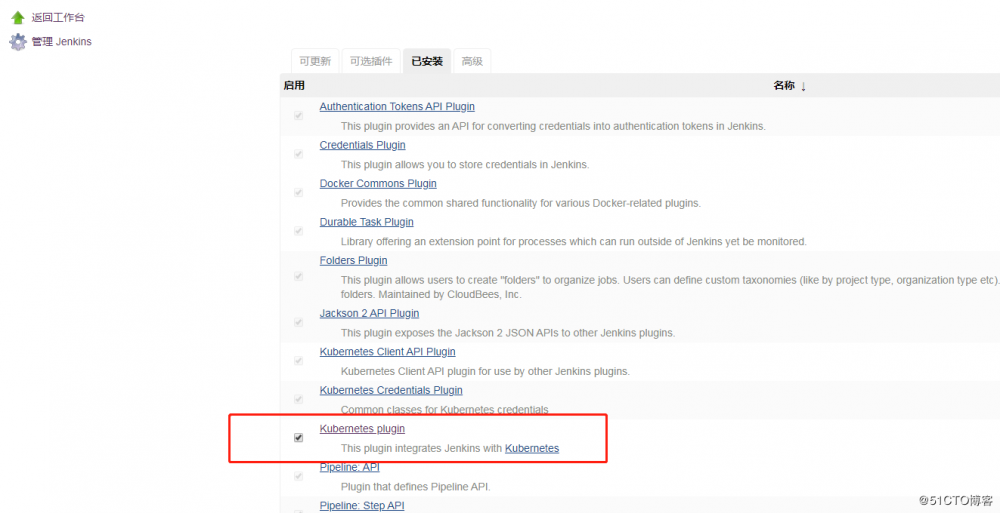The height and width of the screenshot is (513, 1000).
Task: Open Kubernetes Credentials Plugin link
Action: [391, 390]
